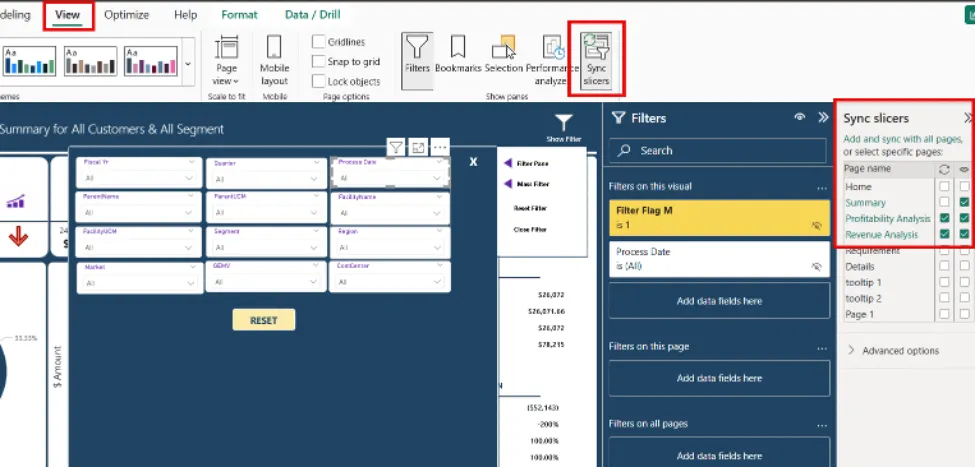Click the Filters pane Search field
The height and width of the screenshot is (468, 977).
[718, 151]
